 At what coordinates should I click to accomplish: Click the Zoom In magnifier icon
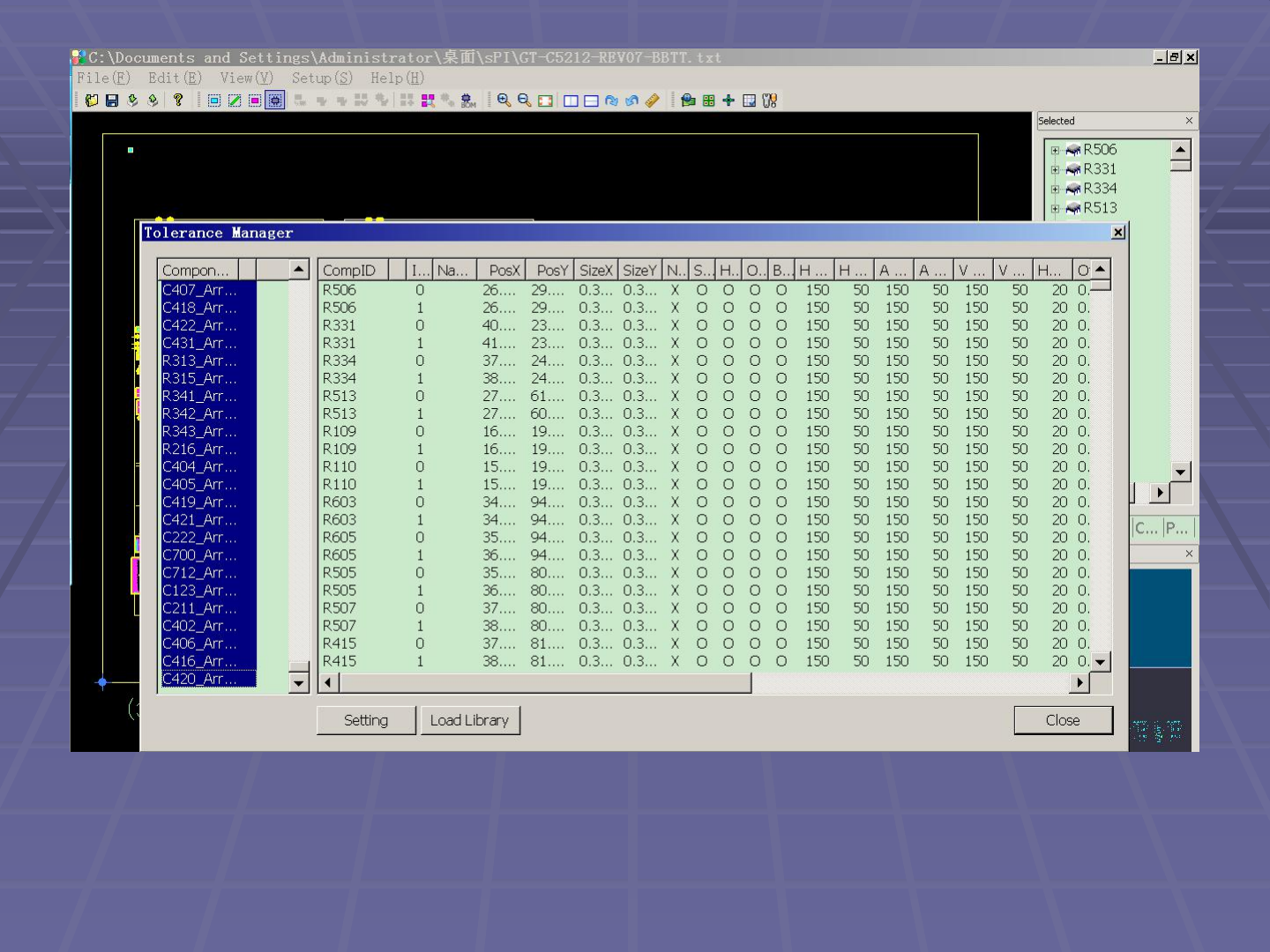pyautogui.click(x=504, y=100)
